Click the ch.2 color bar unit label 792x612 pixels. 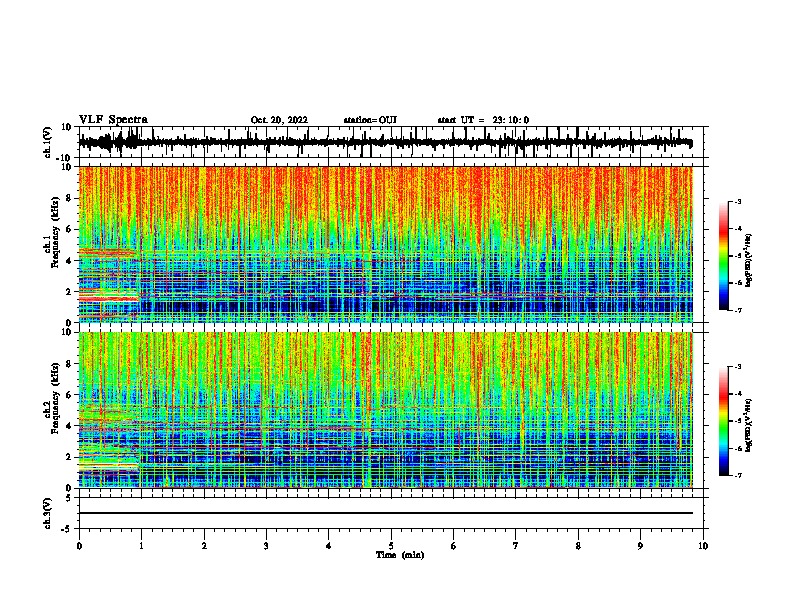click(749, 425)
